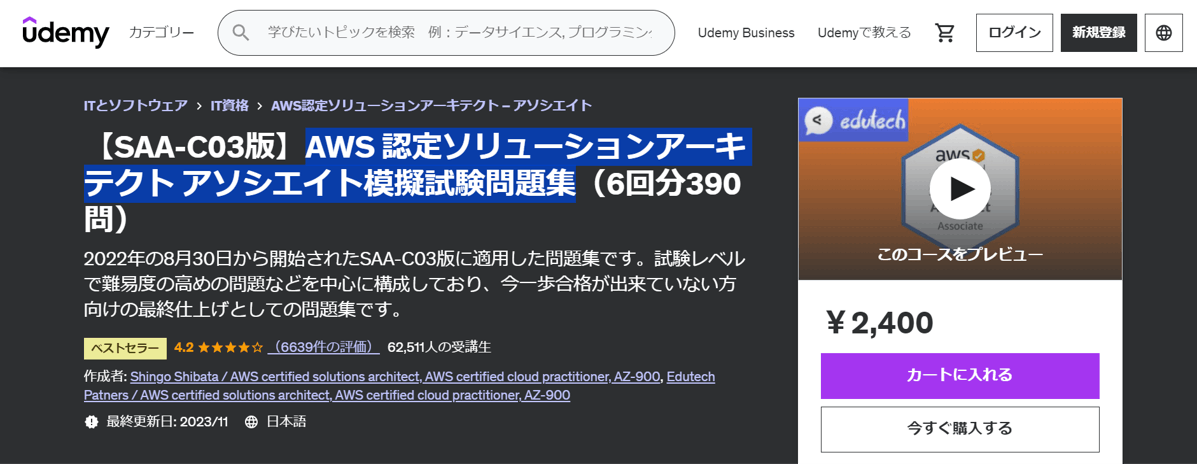Click the ベストセラー badge
This screenshot has width=1197, height=464.
pos(125,348)
